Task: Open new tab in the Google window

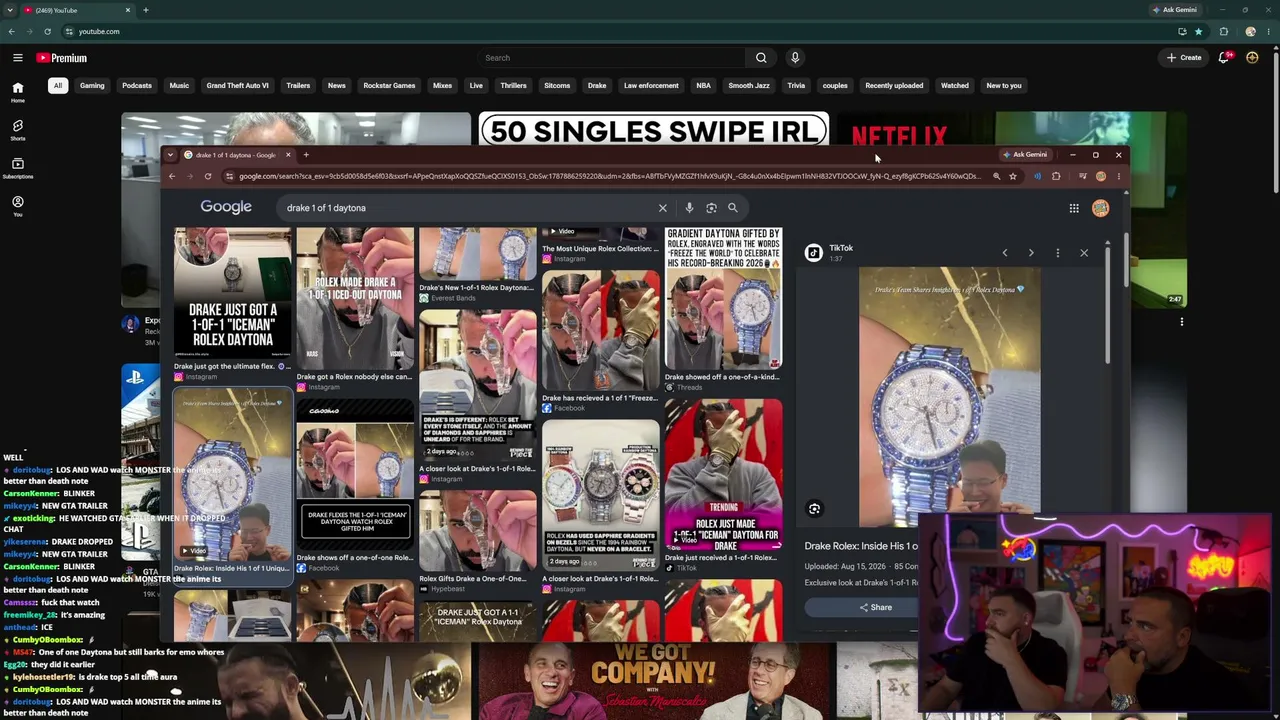Action: coord(306,155)
